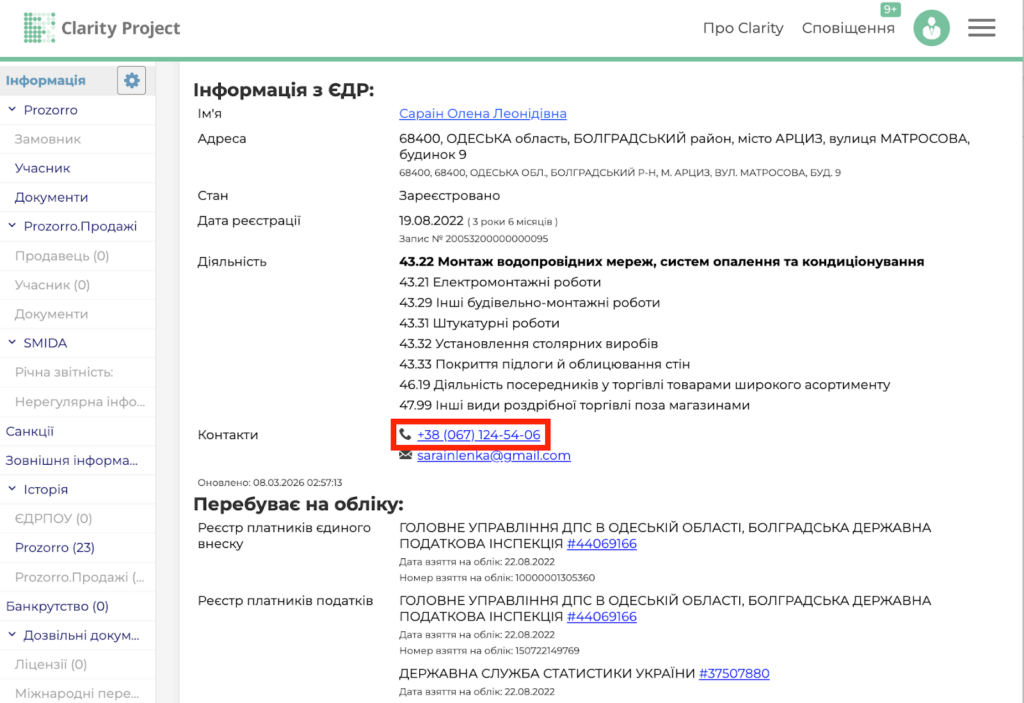
Task: Click the Clarity Project logo
Action: 102,28
